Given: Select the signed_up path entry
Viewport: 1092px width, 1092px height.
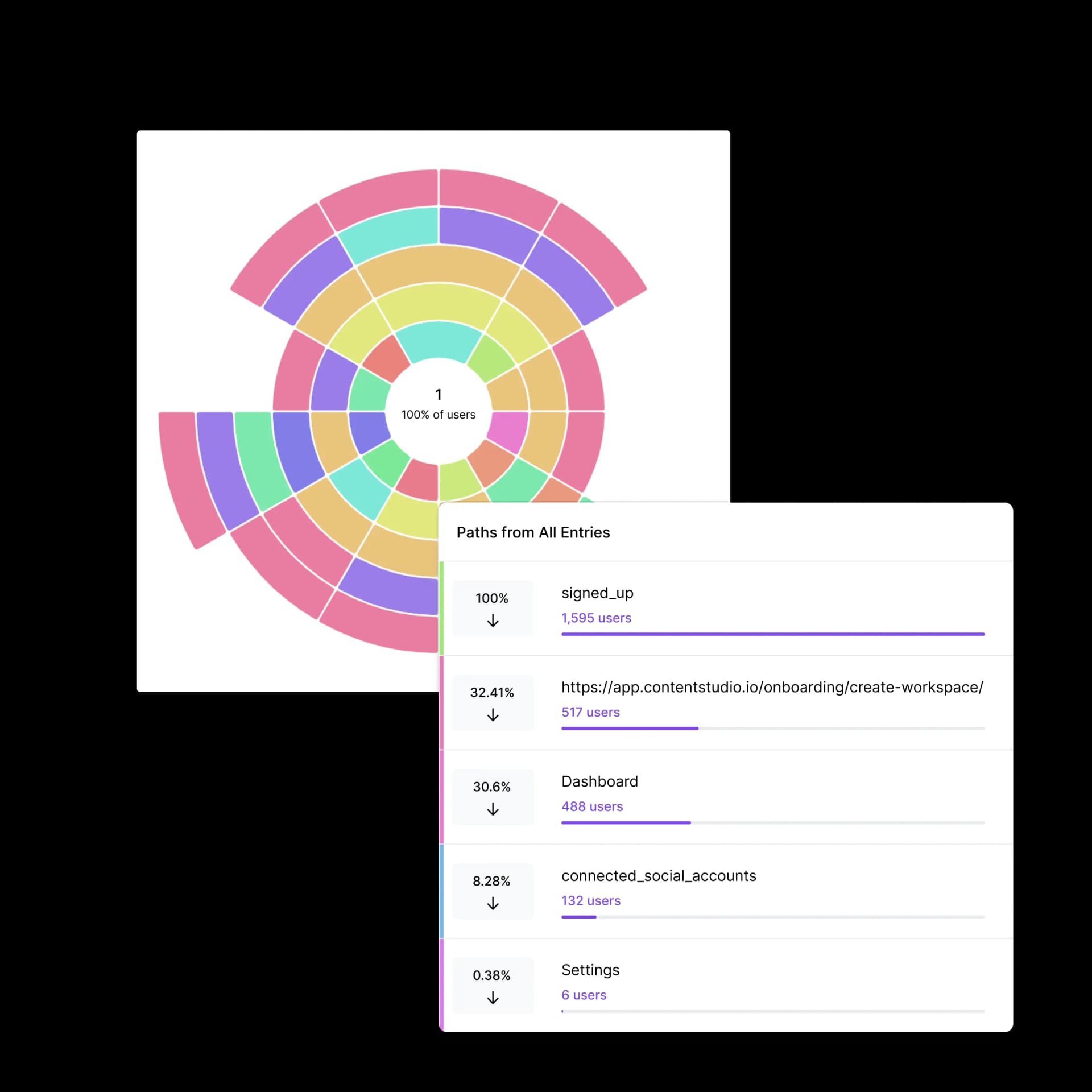Looking at the screenshot, I should tap(597, 593).
